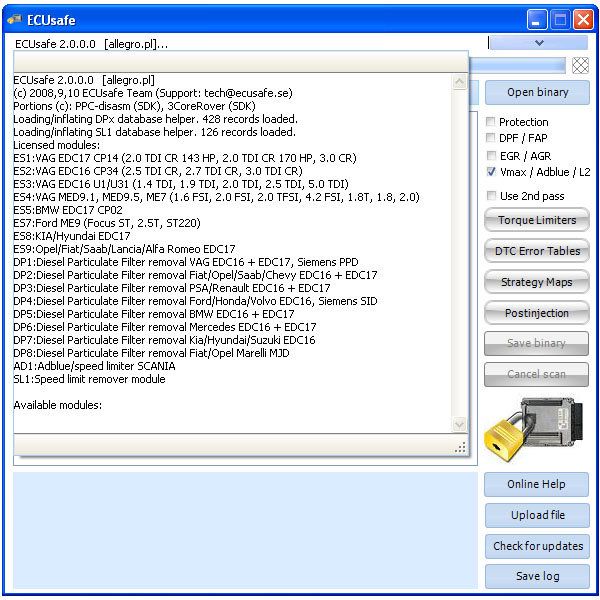600x600 pixels.
Task: Toggle the Use 2nd pass checkbox
Action: tap(491, 195)
